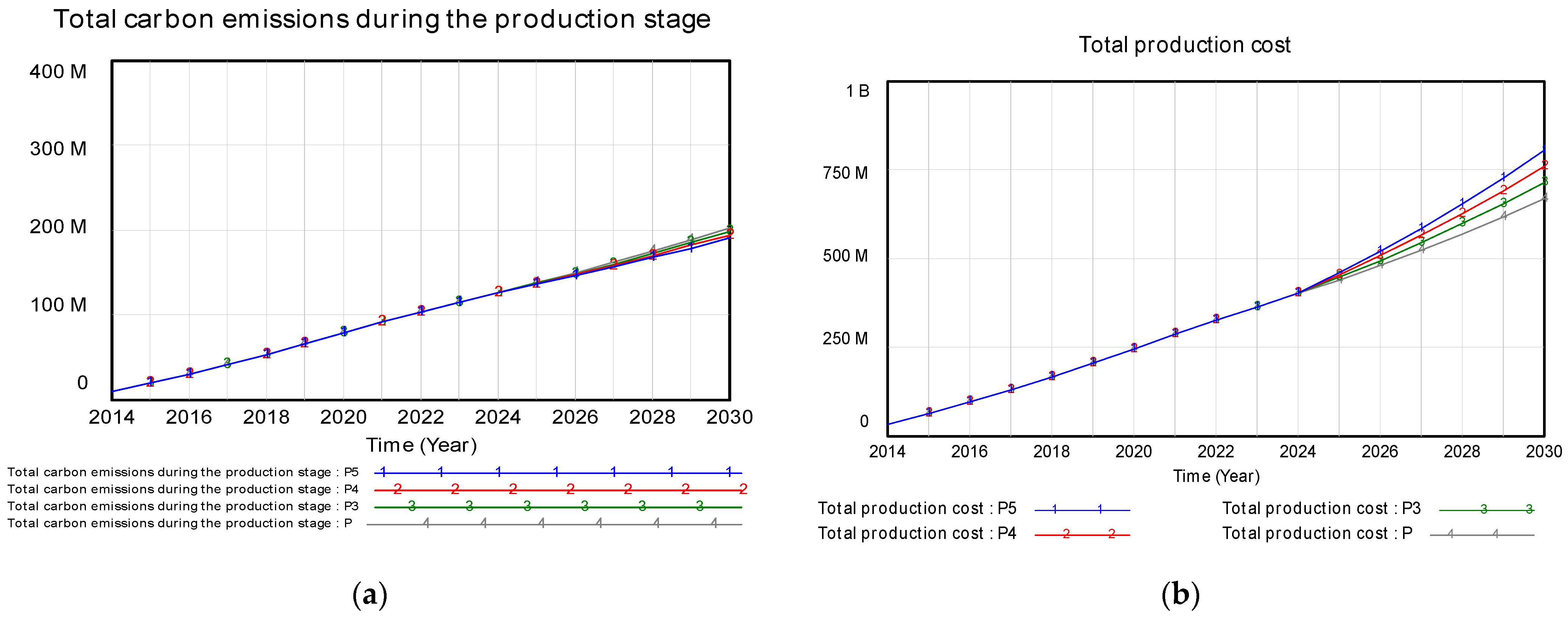
Task: Click the '2024' x-axis label in chart (a)
Action: pyautogui.click(x=498, y=417)
